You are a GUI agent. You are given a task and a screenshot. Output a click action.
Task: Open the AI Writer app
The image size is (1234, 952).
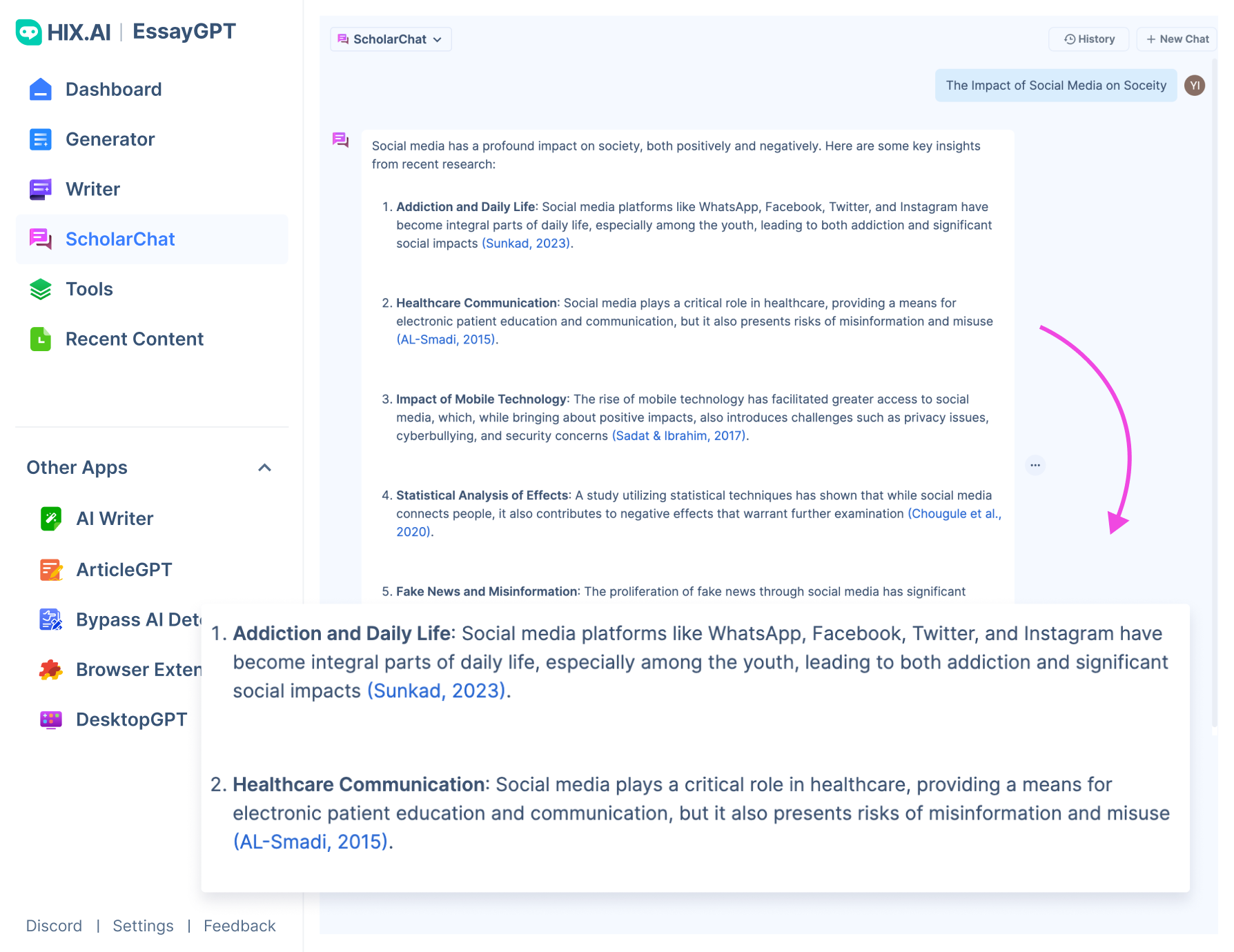115,519
